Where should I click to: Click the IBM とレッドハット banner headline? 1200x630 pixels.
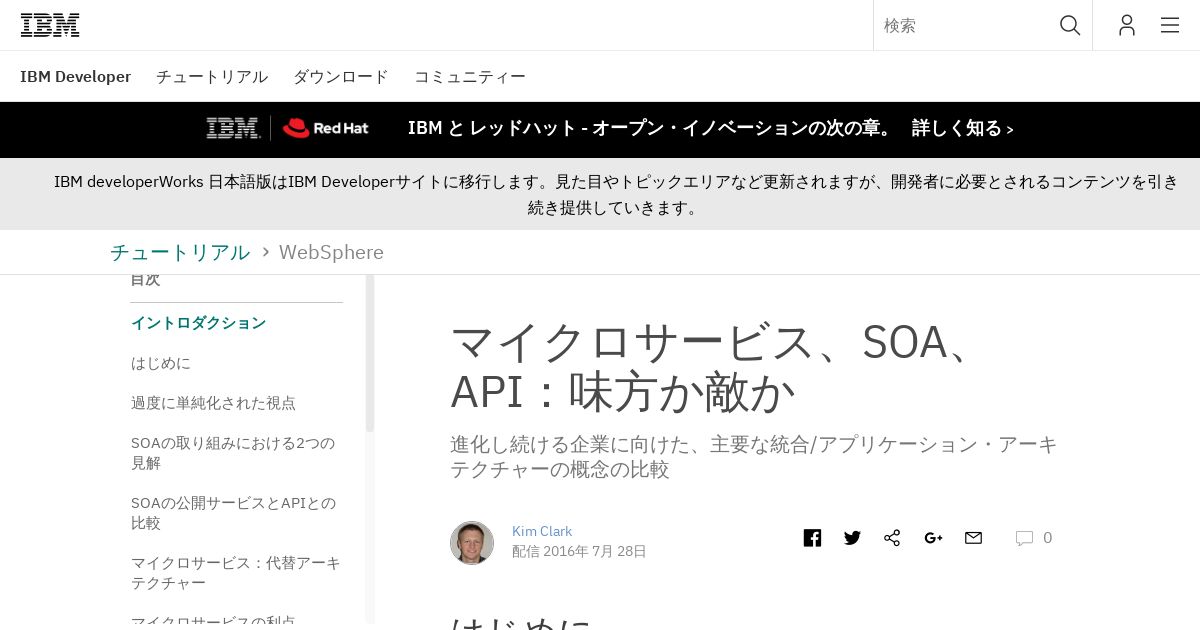[651, 128]
